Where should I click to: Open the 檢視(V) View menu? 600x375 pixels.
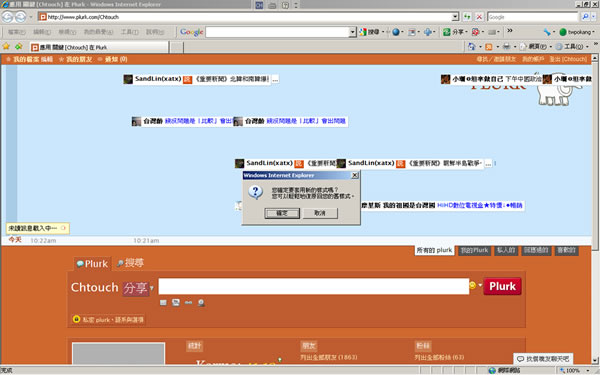pos(67,32)
